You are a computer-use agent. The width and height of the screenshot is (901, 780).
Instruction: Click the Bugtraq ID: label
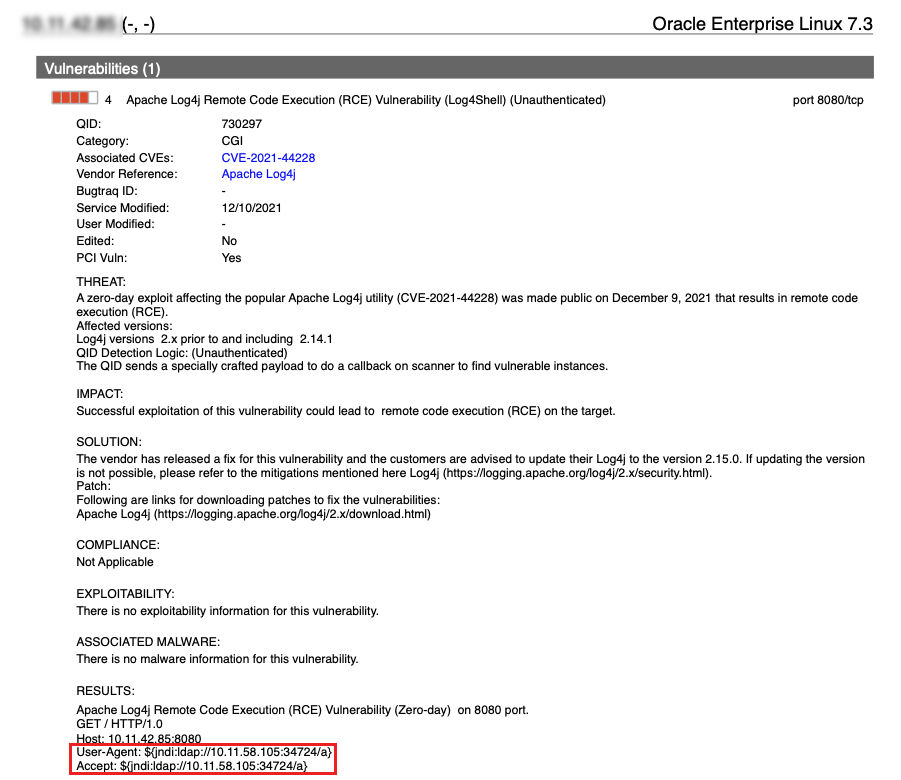[x=107, y=191]
